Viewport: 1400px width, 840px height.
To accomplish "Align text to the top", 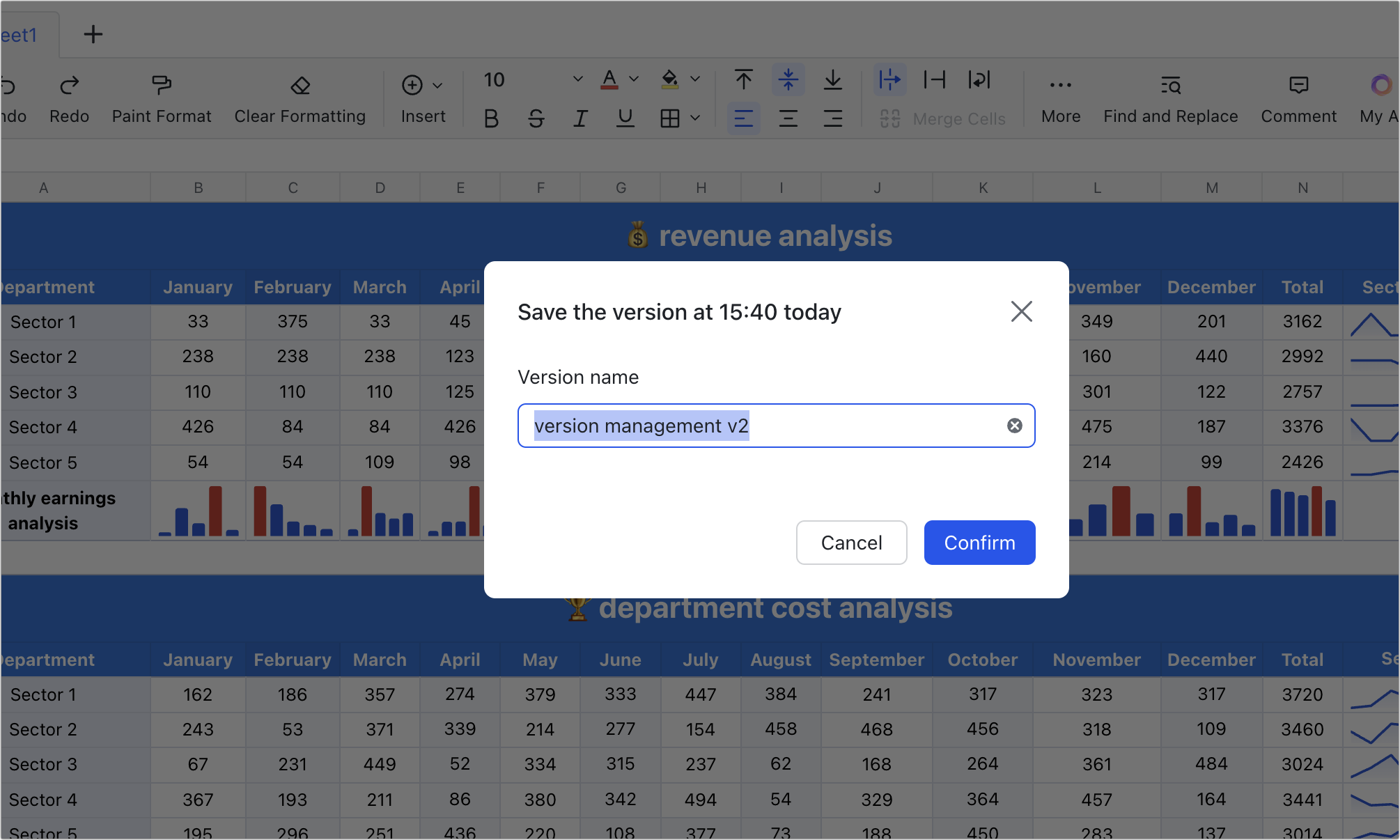I will (744, 79).
